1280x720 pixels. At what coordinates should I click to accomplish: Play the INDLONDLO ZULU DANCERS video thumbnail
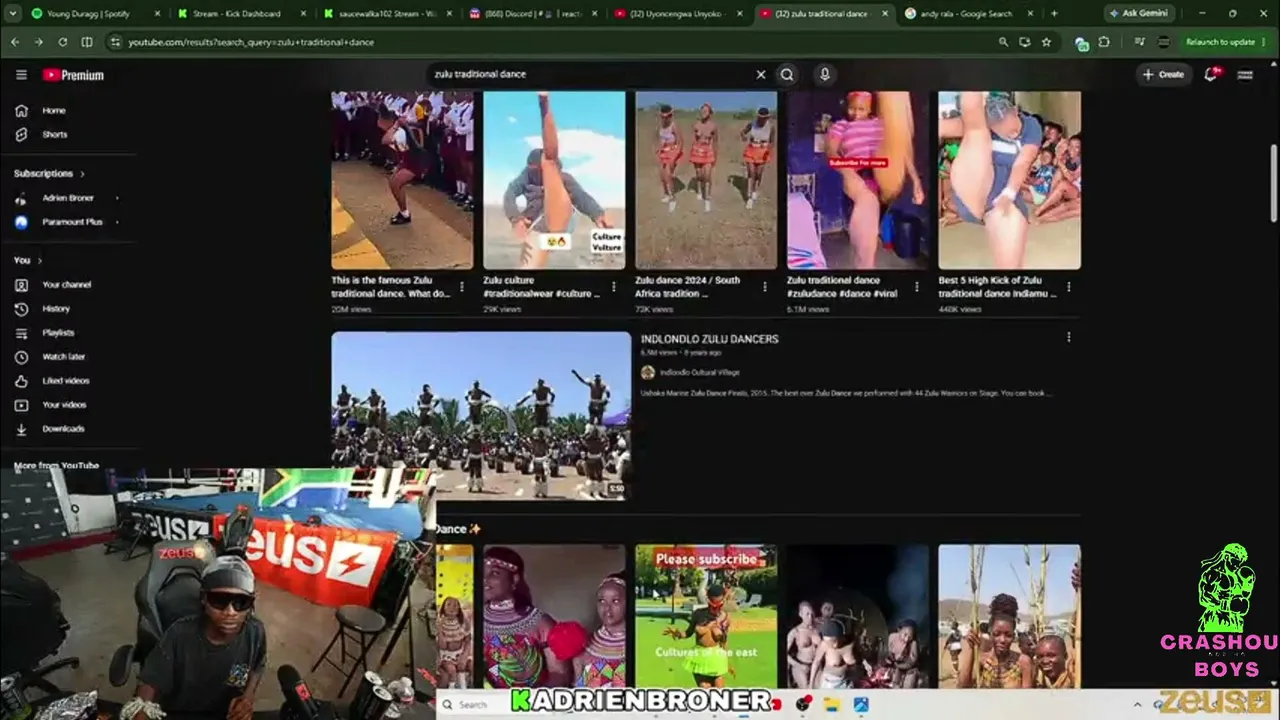(x=481, y=415)
